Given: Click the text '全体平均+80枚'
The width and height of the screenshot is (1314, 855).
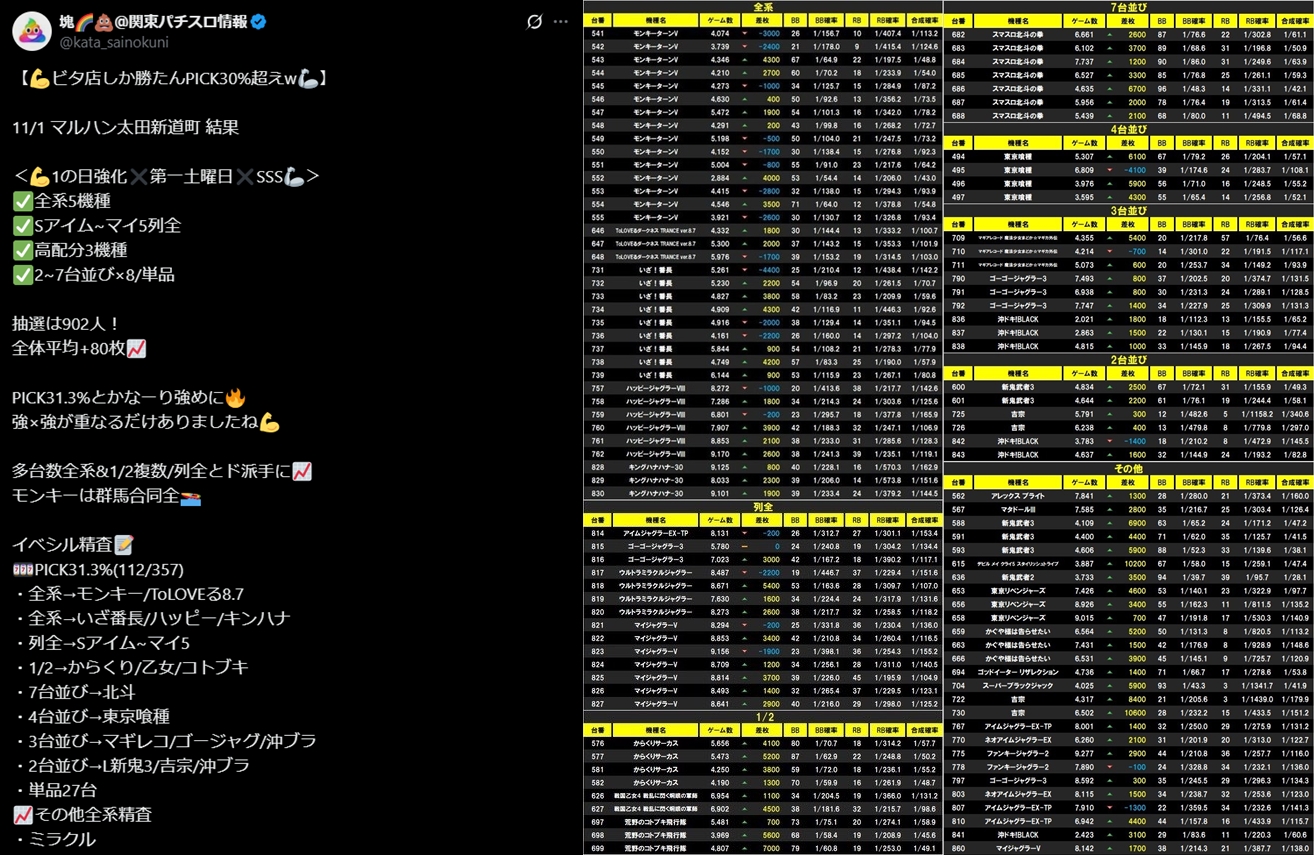Looking at the screenshot, I should pyautogui.click(x=68, y=349).
